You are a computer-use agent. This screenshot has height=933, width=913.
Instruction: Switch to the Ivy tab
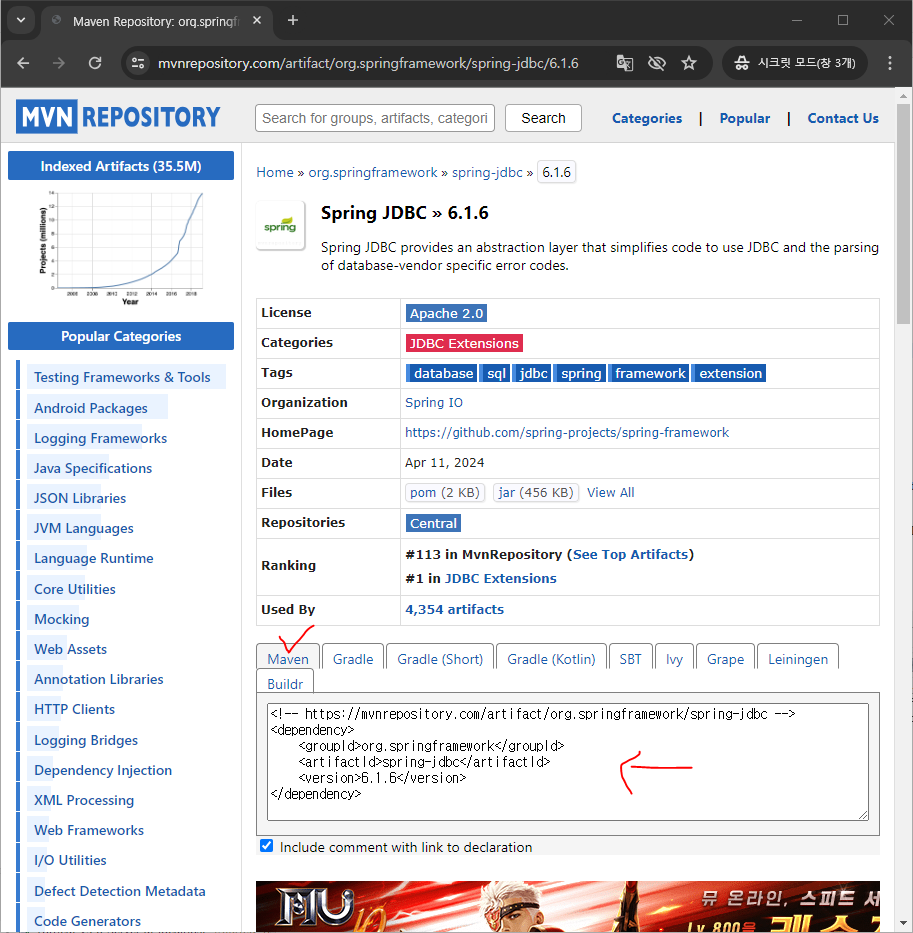(674, 658)
